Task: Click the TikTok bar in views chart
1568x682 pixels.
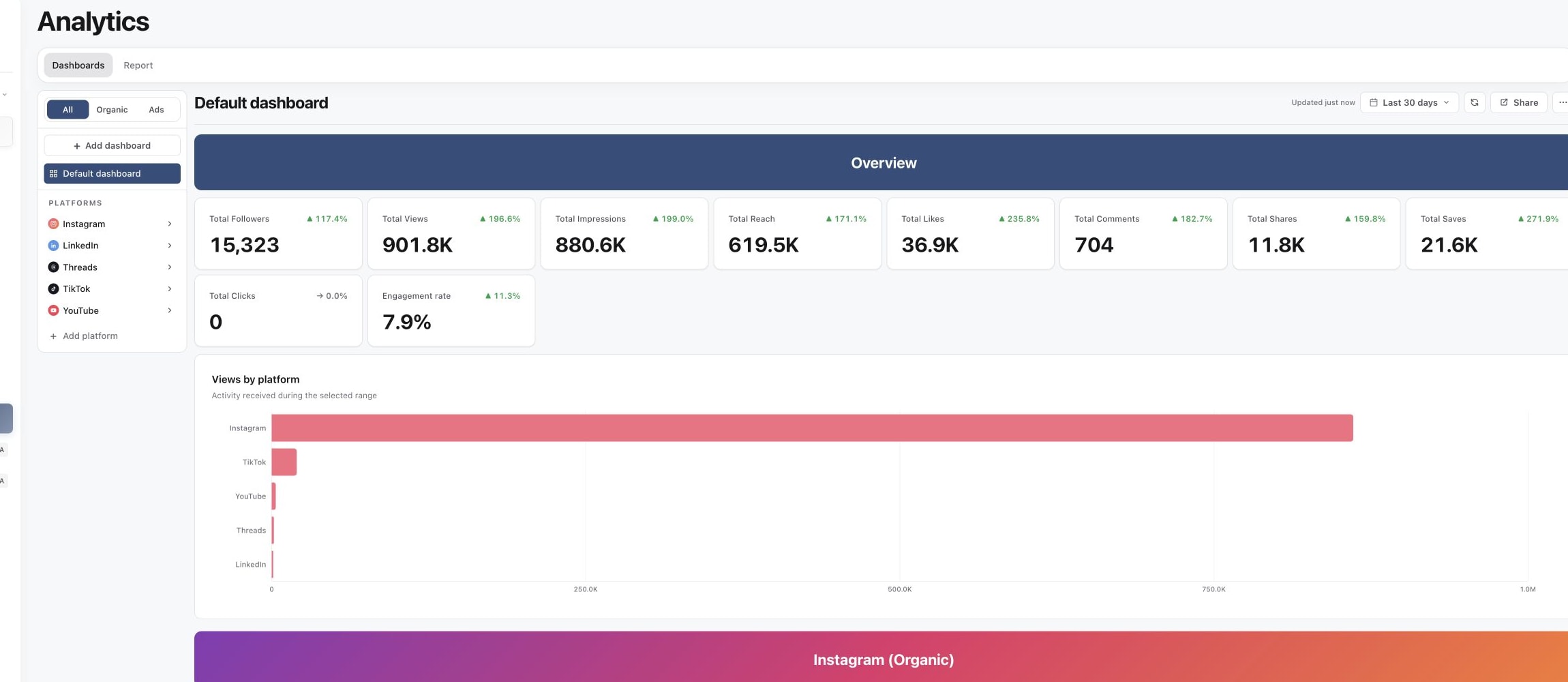Action: tap(284, 462)
